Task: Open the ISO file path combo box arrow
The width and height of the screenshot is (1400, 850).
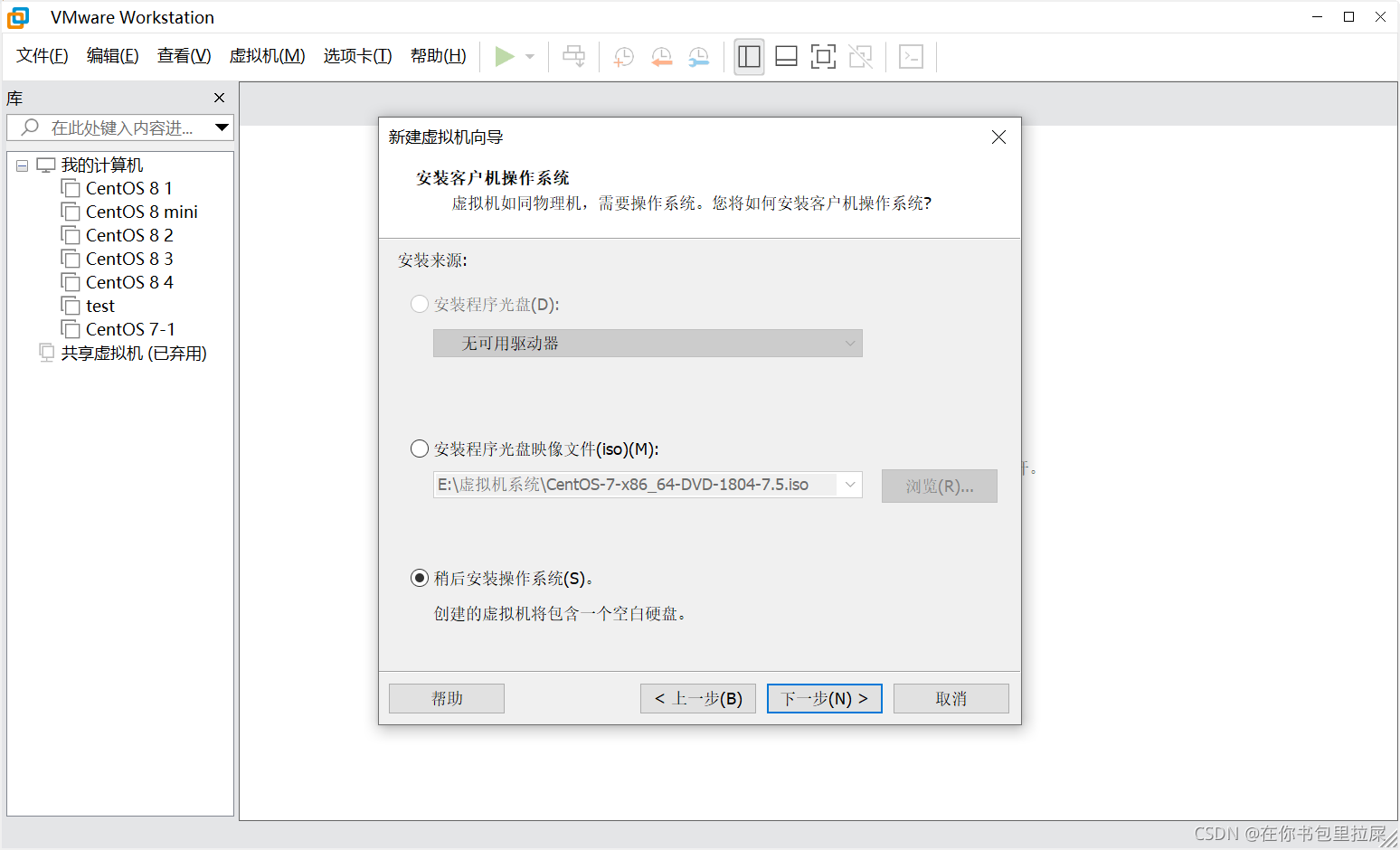Action: 850,485
